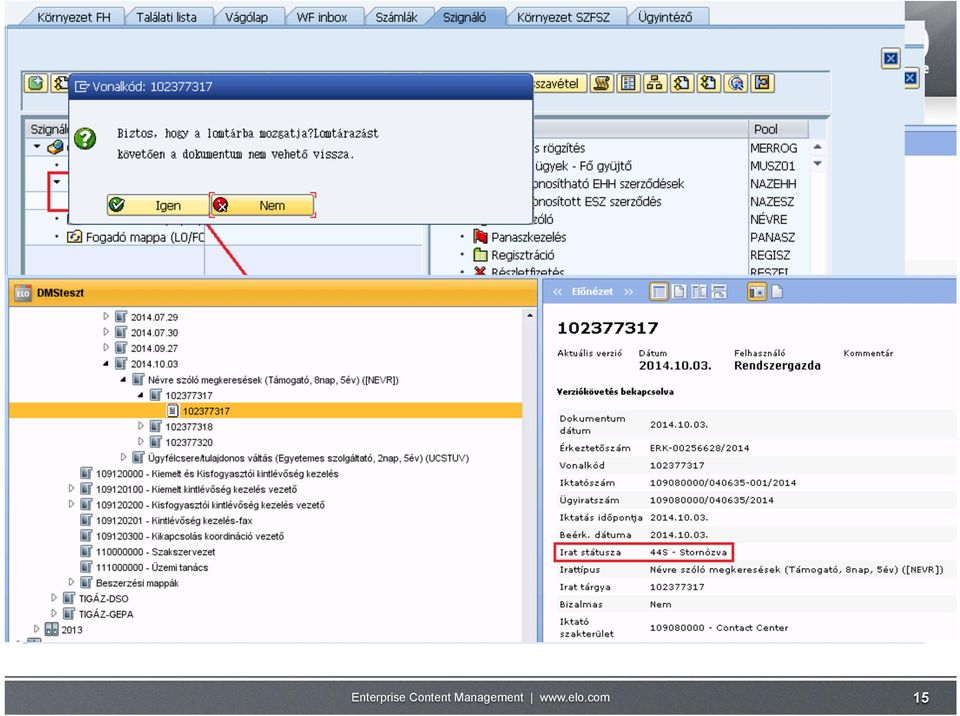Click the blank document icon at preview toolbar end
The image size is (960, 716).
coord(777,292)
